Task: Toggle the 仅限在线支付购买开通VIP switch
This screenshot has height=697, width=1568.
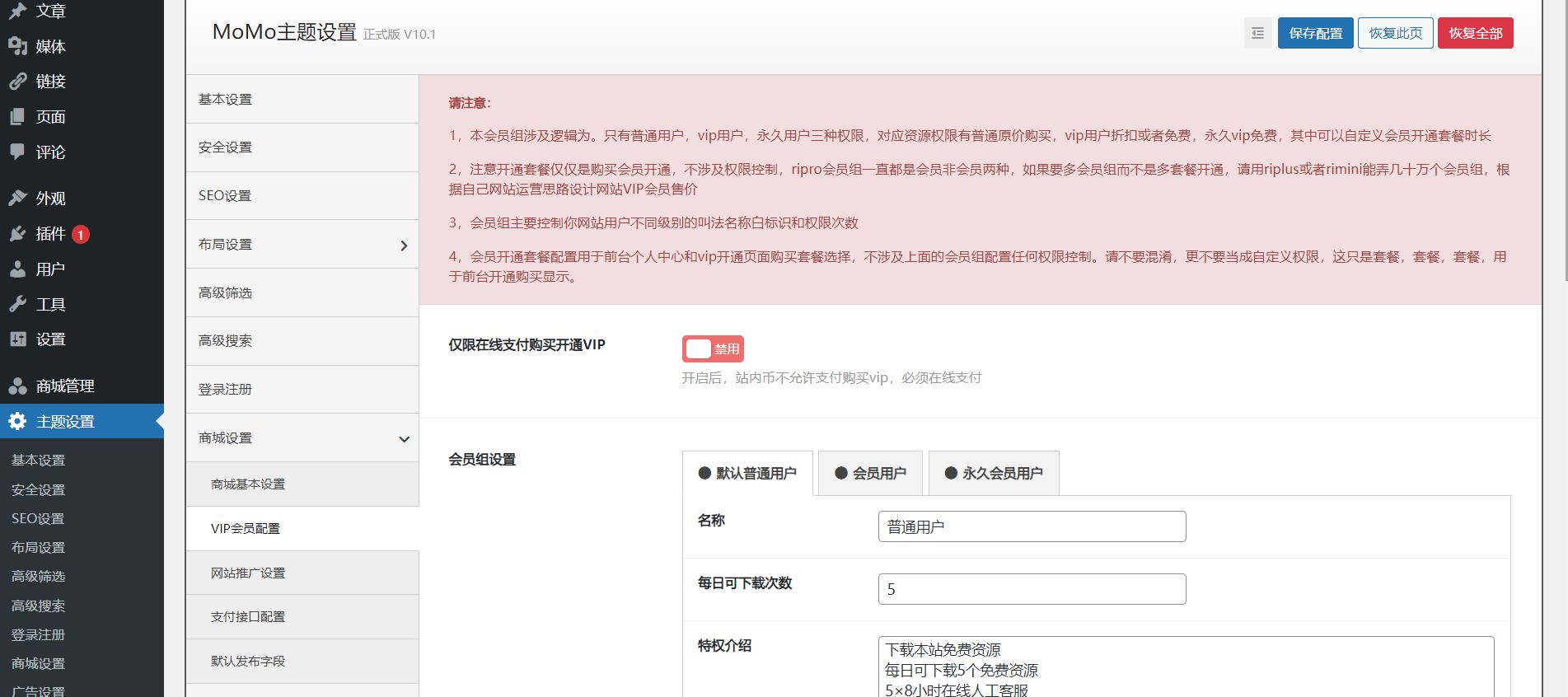Action: [x=713, y=348]
